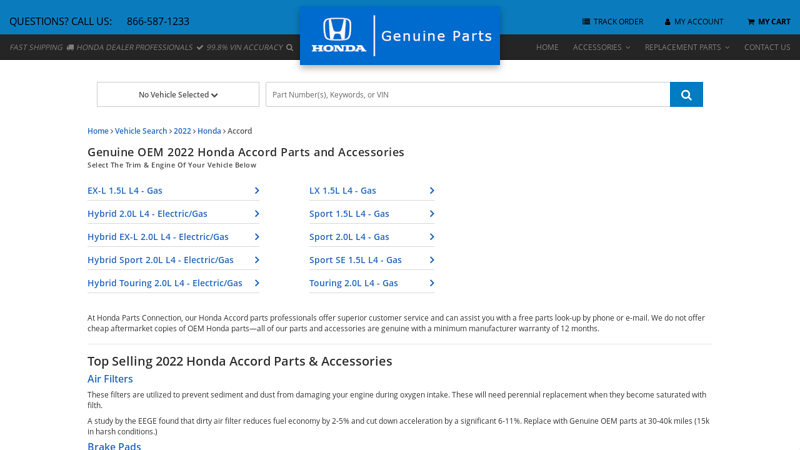Click the arrow beside Sport 1.5L L4

click(432, 214)
